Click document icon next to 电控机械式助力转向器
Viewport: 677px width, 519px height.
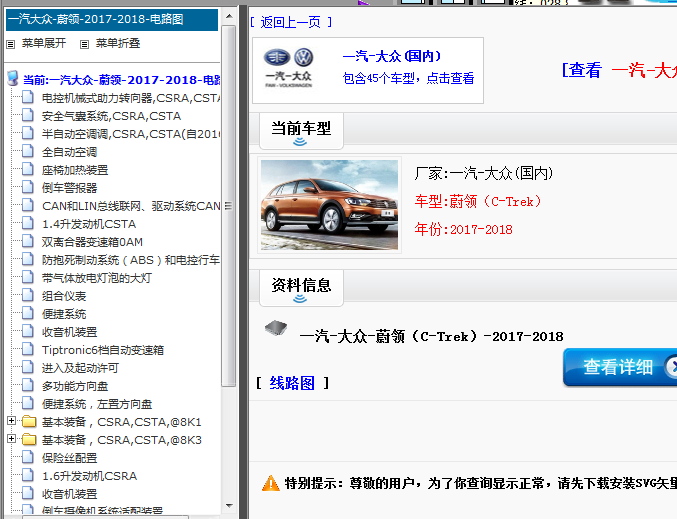(x=28, y=97)
